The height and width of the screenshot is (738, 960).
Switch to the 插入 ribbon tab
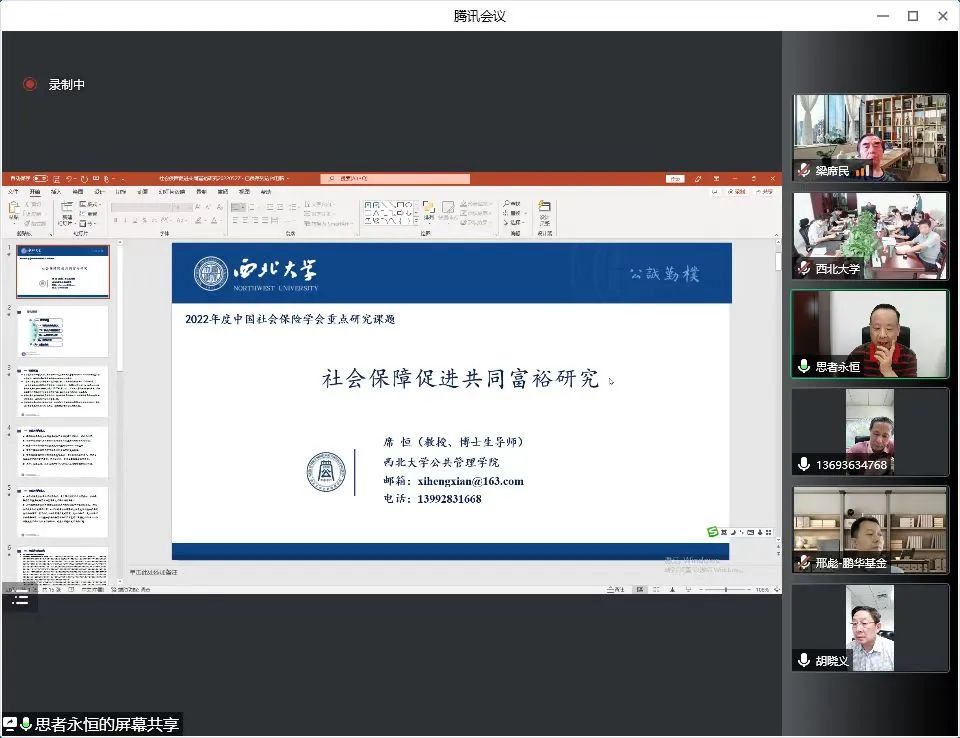[x=56, y=191]
